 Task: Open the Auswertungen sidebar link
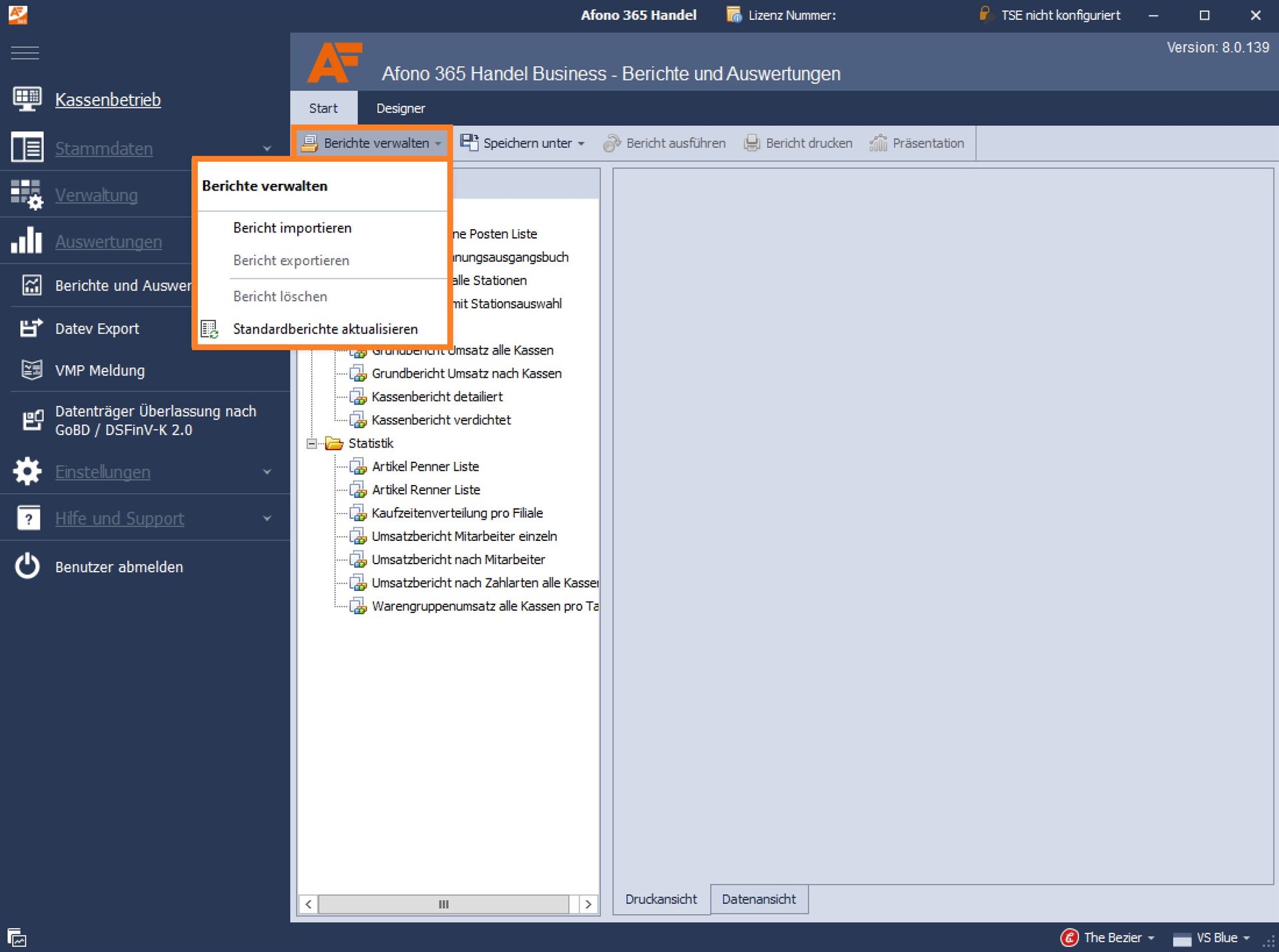109,241
